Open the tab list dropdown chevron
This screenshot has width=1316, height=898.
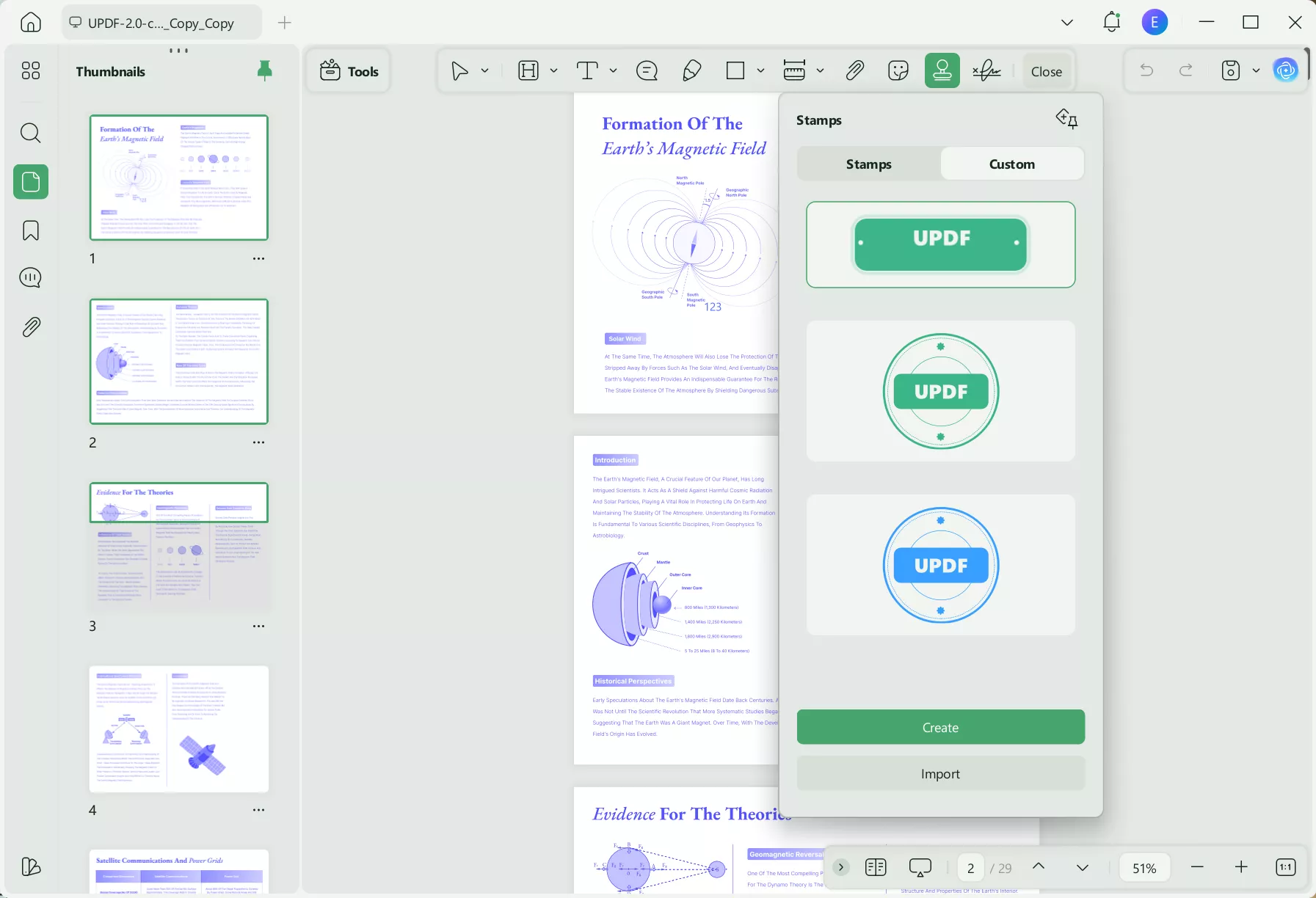pyautogui.click(x=1067, y=23)
